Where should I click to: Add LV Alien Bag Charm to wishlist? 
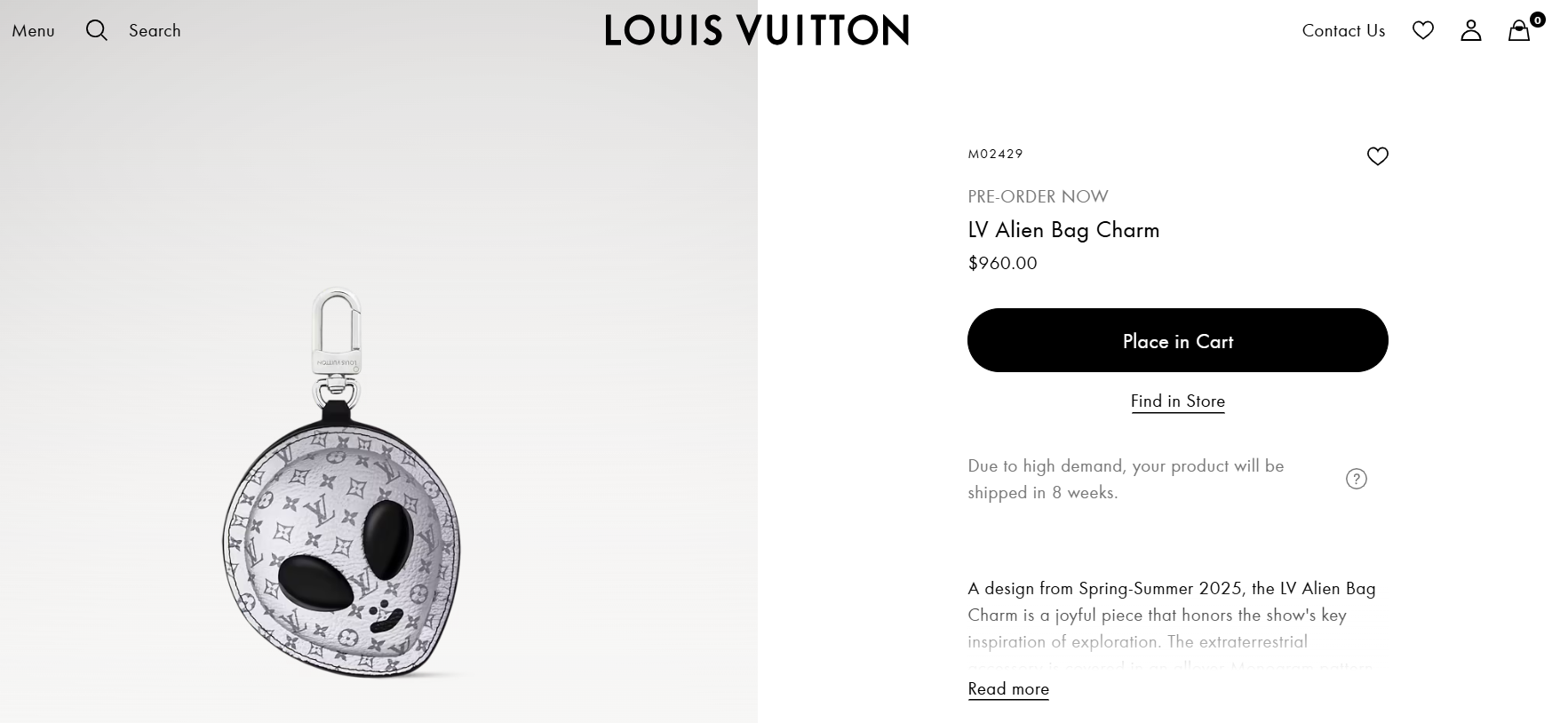pos(1378,156)
